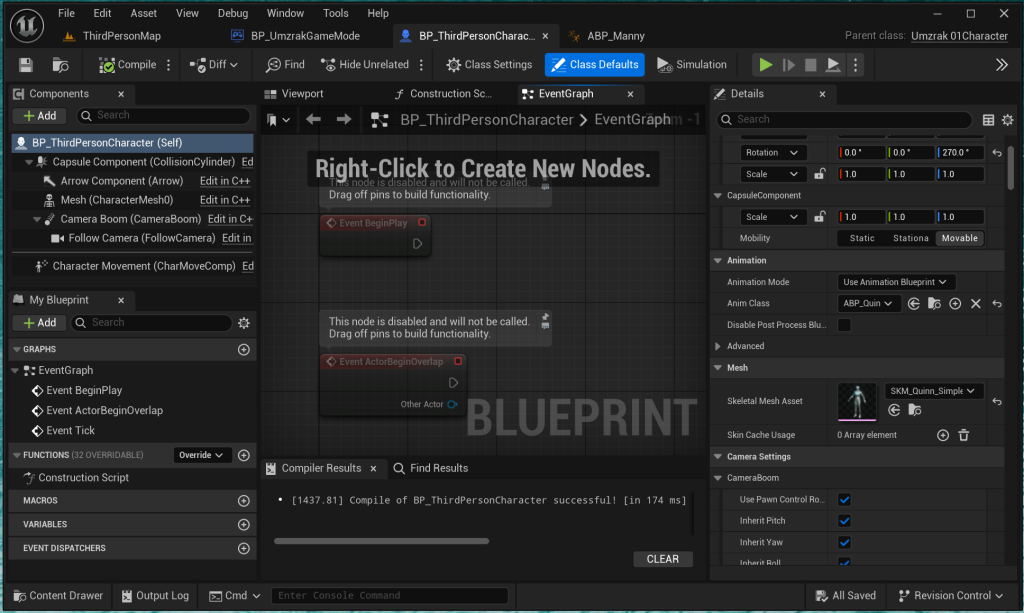Open Hide Unrelated options three dots
1024x613 pixels.
point(421,65)
